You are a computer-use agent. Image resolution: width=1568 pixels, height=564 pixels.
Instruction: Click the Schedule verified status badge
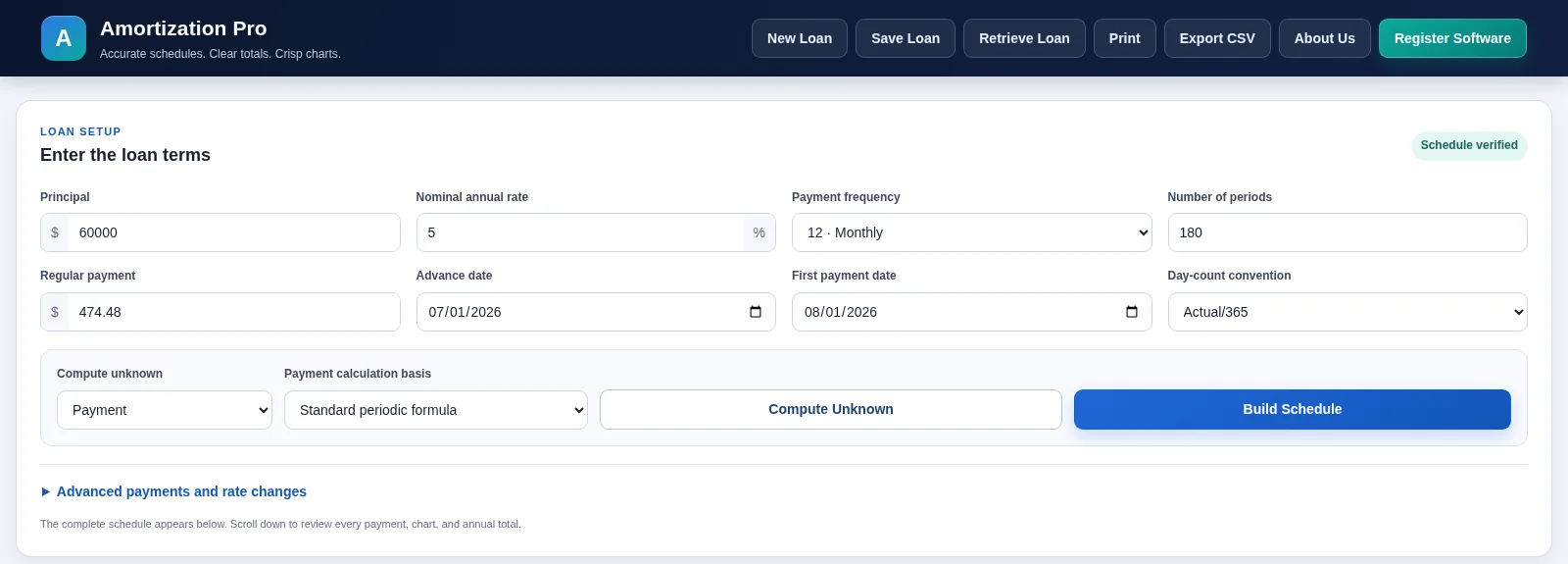[1469, 145]
